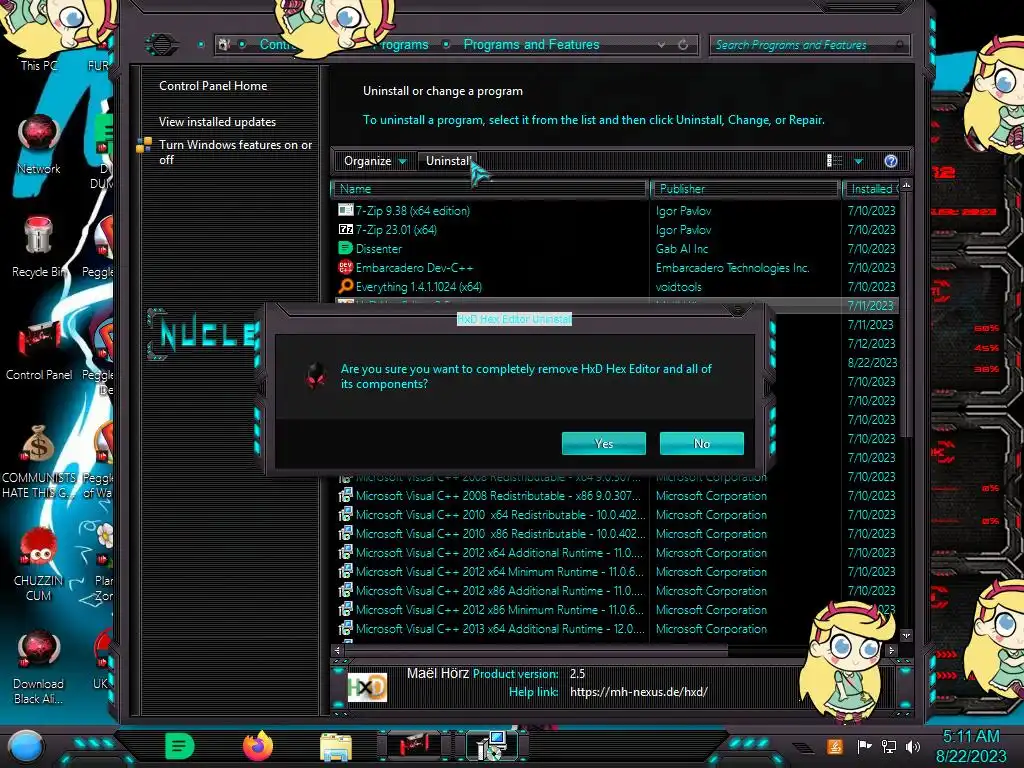Image resolution: width=1024 pixels, height=768 pixels.
Task: Switch to Control Panel taskbar button
Action: click(414, 746)
